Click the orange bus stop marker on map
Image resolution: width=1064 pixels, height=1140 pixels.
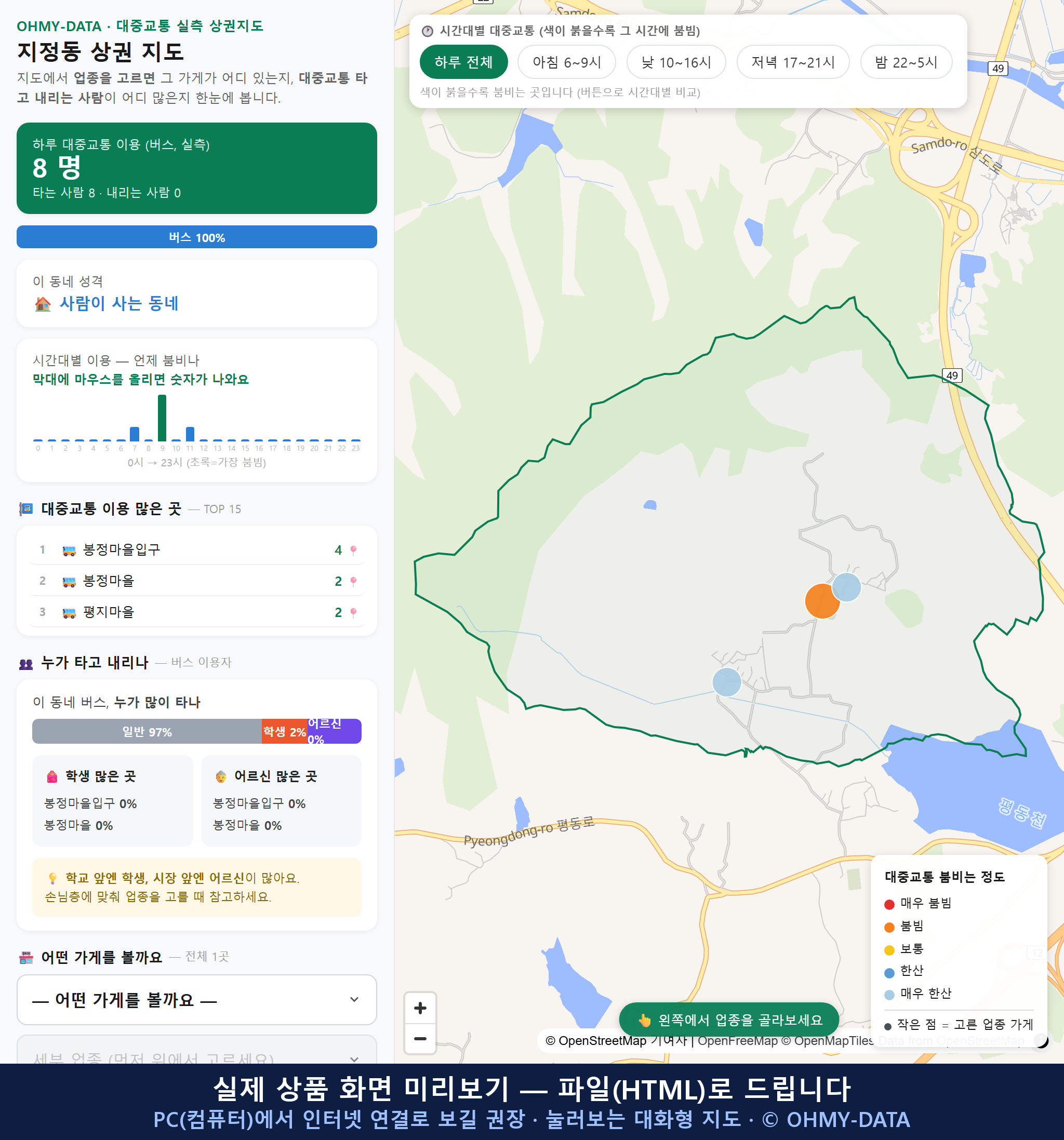click(822, 601)
